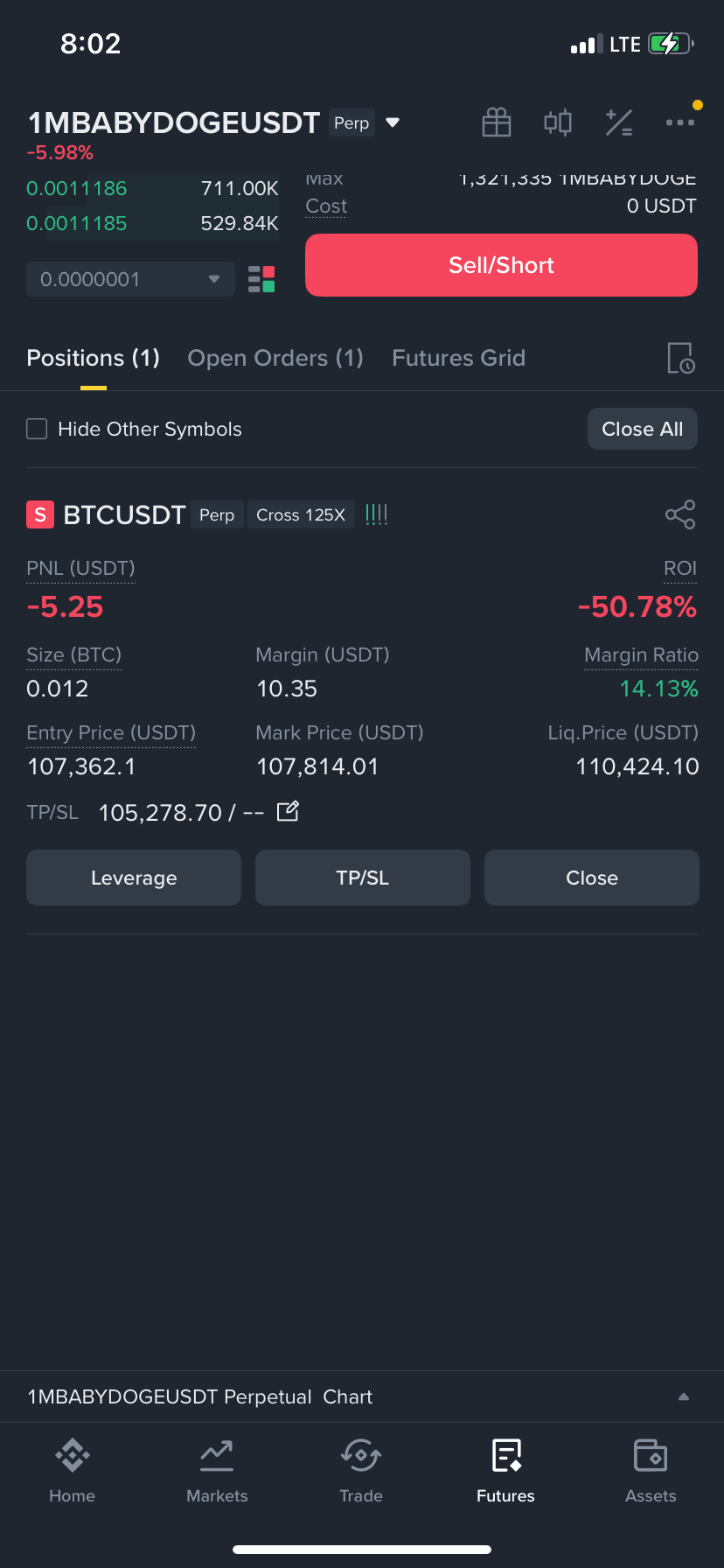Open Assets in the bottom navigation
This screenshot has height=1568, width=724.
click(x=651, y=1471)
